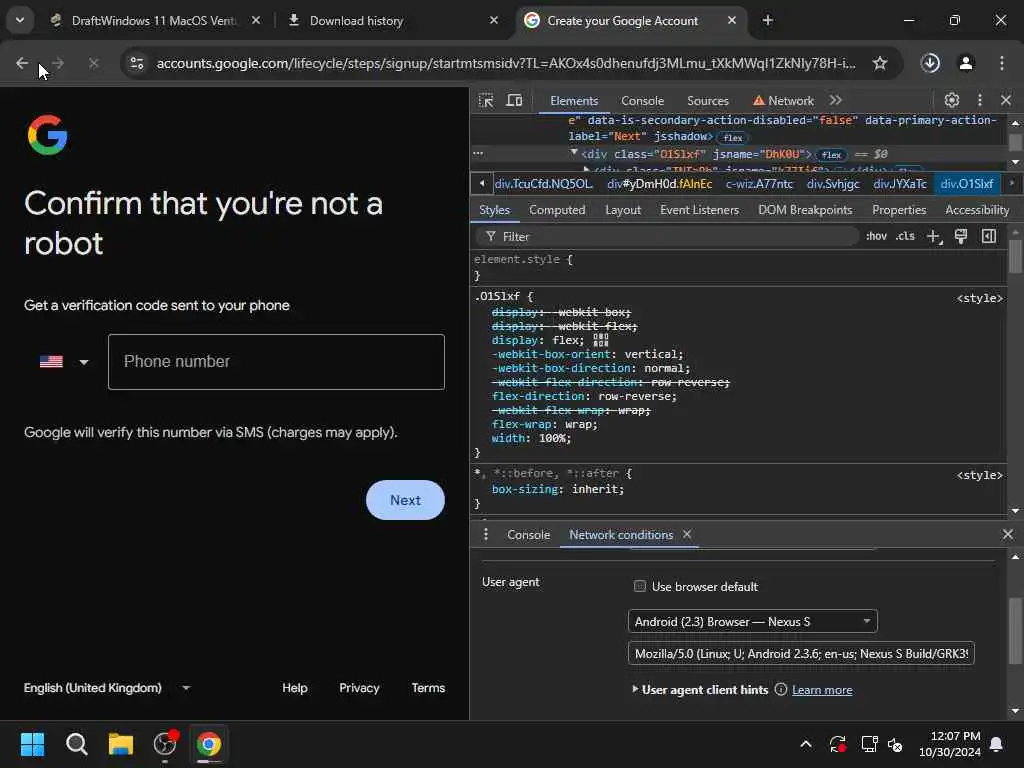This screenshot has height=768, width=1024.
Task: Open the Accessibility pane tab
Action: 976,210
